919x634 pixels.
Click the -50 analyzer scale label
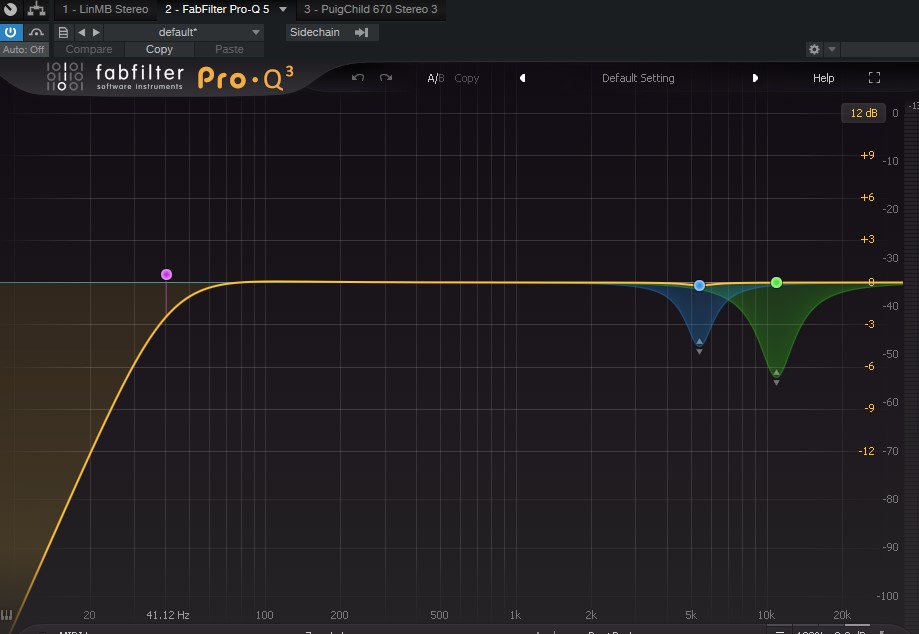pyautogui.click(x=890, y=354)
